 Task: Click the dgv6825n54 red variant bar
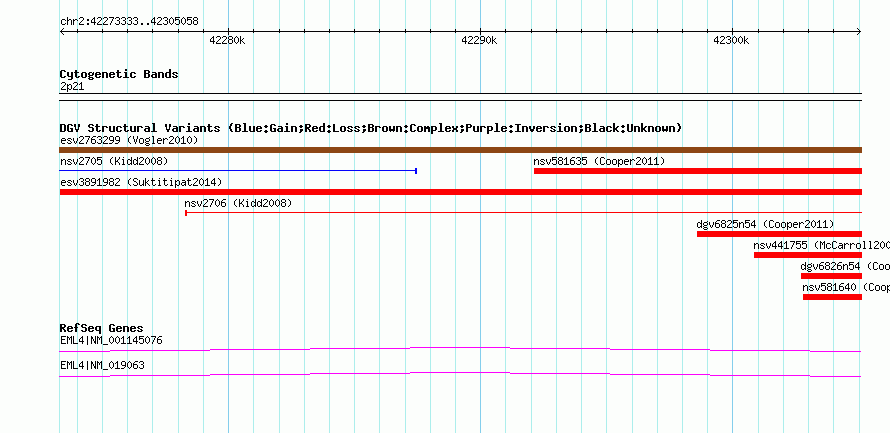[x=779, y=234]
